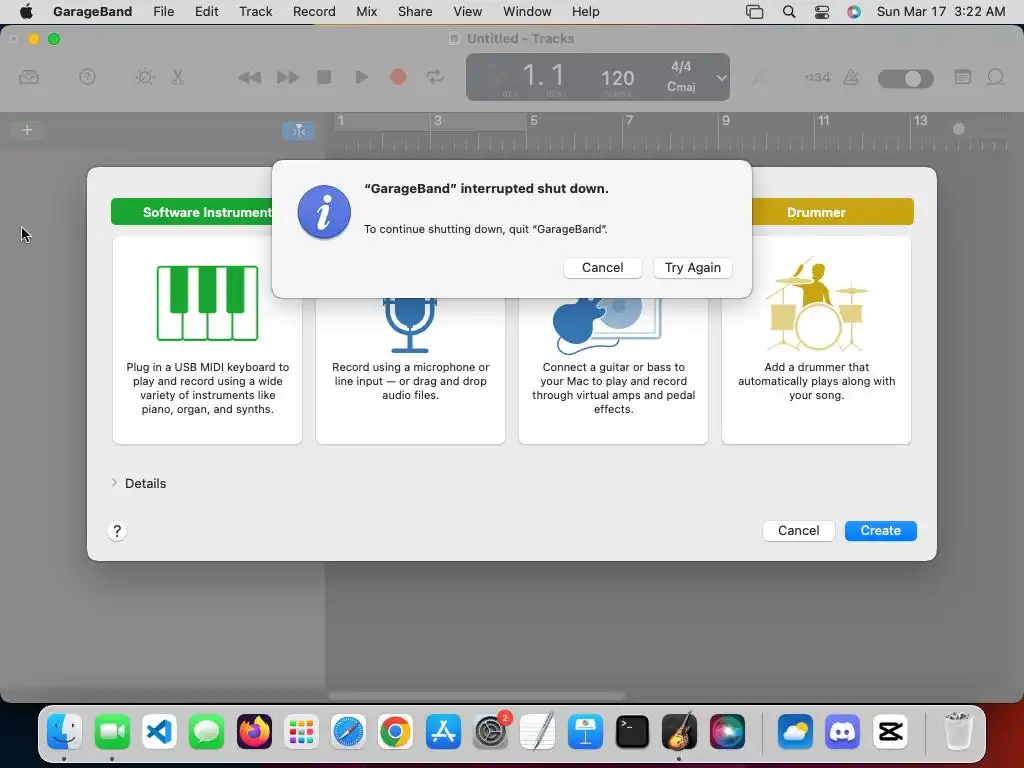Open Discord from the Dock
Screen dimensions: 1024x768
842,731
